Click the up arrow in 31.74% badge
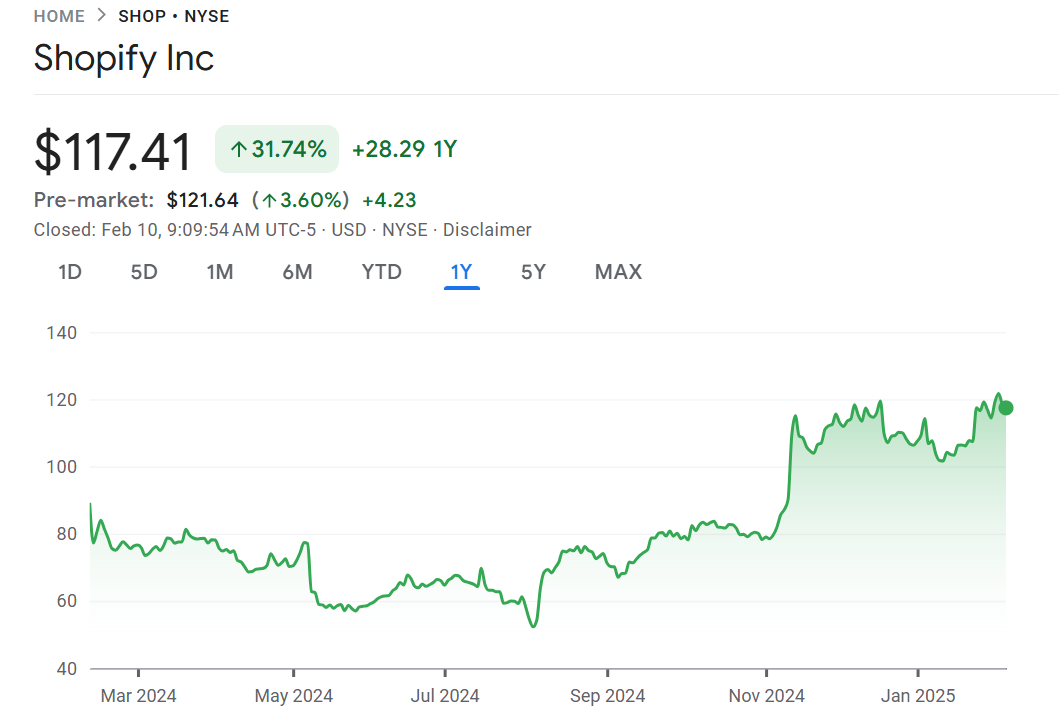This screenshot has height=727, width=1059. [238, 150]
